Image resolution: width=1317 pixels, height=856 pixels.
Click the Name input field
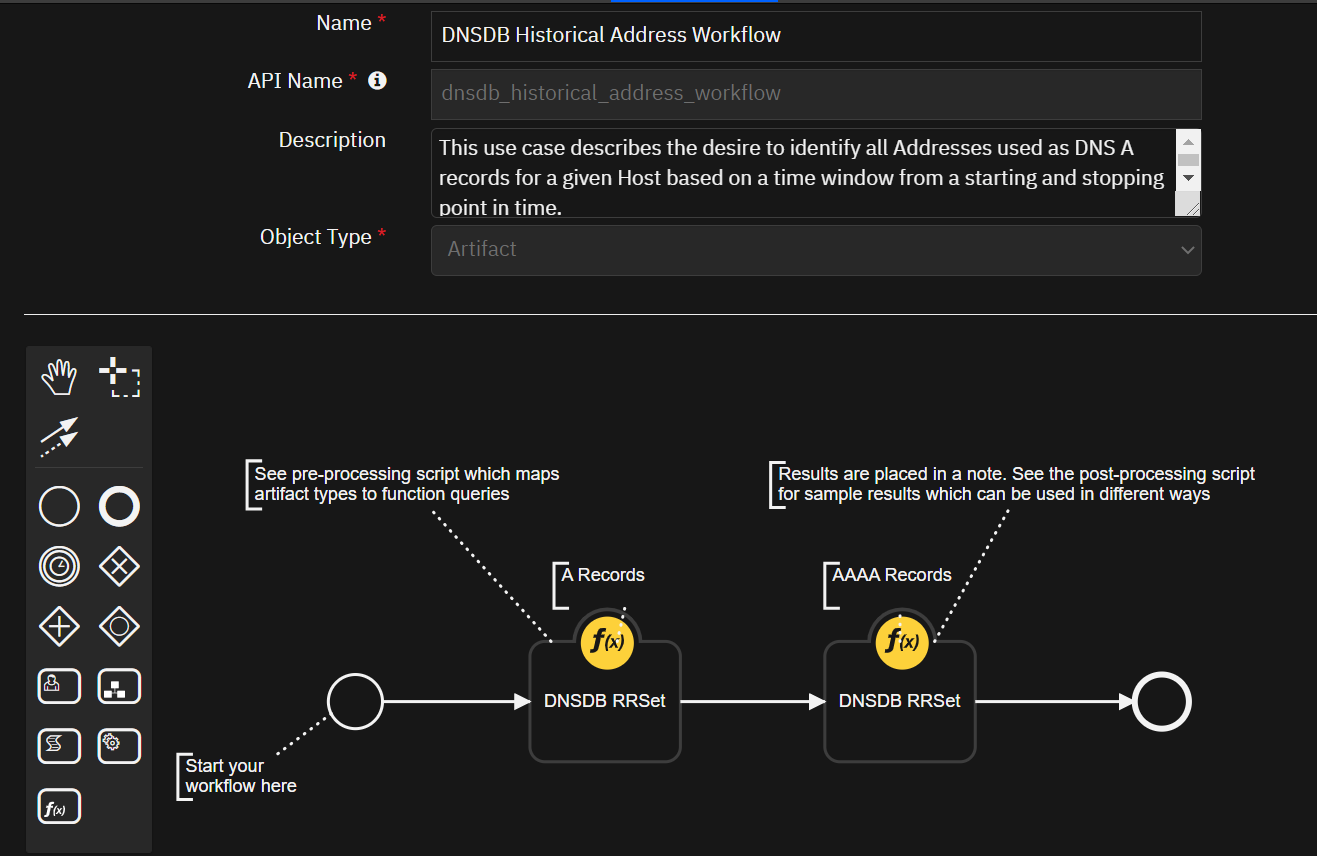click(x=816, y=36)
